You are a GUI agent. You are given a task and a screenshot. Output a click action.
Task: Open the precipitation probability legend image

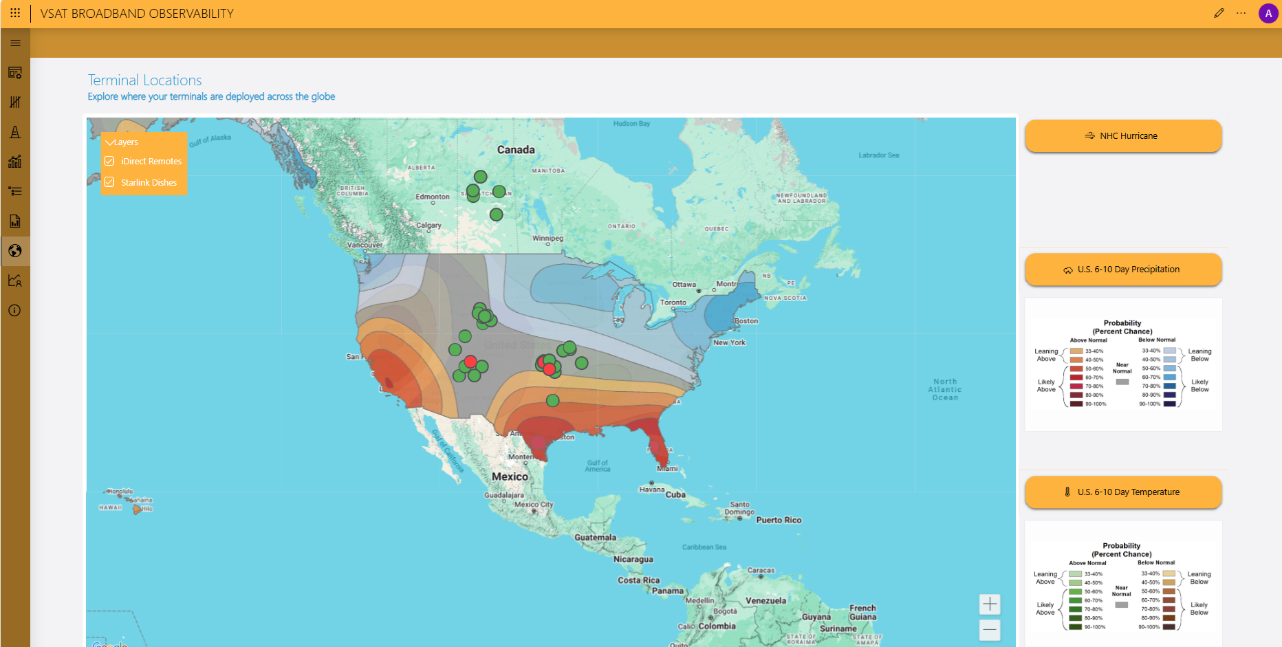(1123, 364)
